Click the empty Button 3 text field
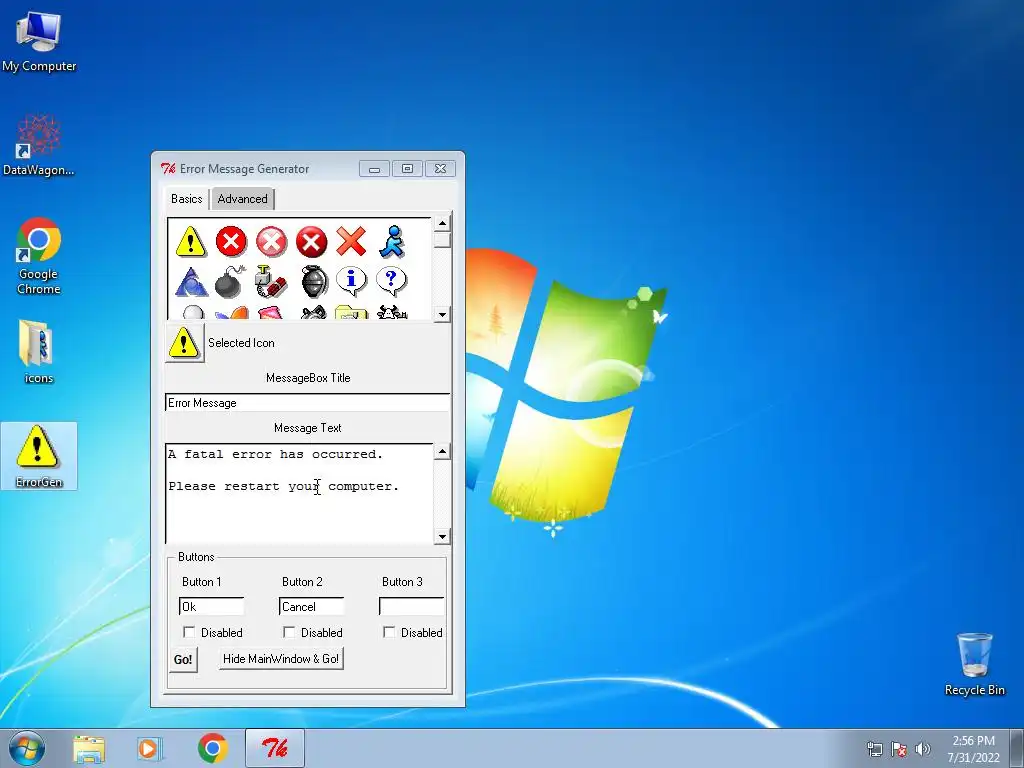Viewport: 1024px width, 768px height. [x=411, y=607]
